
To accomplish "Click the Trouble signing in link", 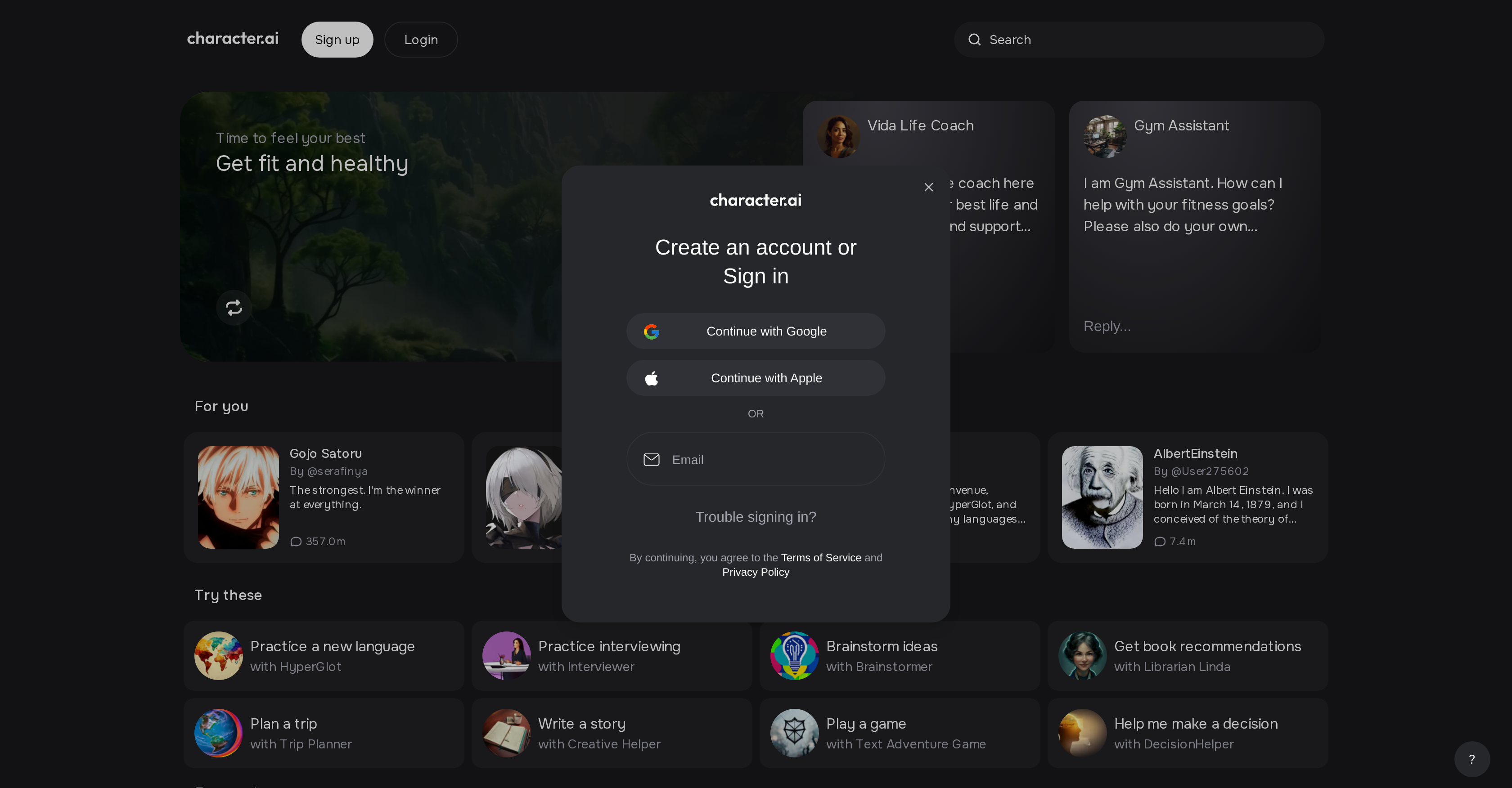I will (755, 517).
